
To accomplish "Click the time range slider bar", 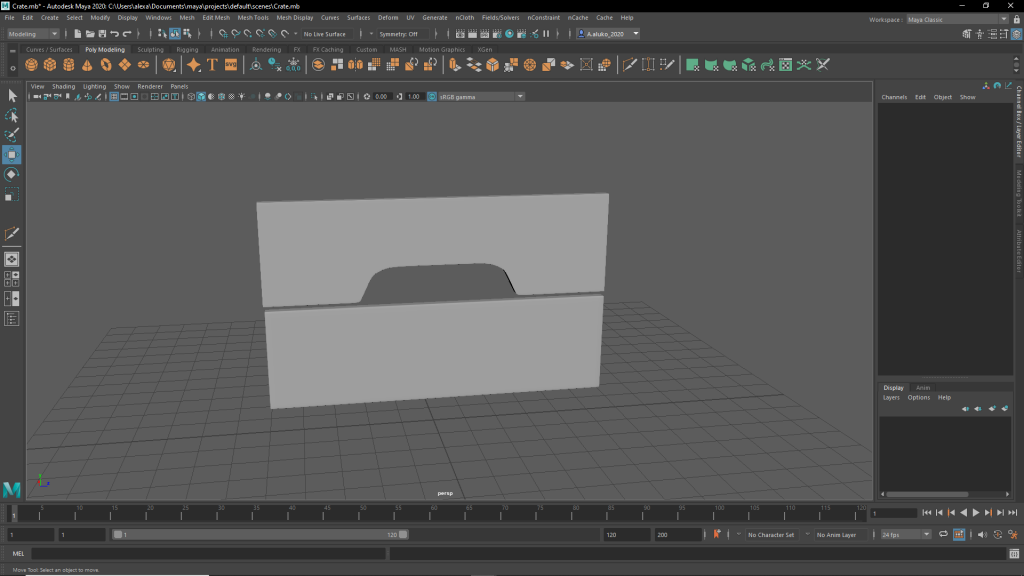I will (x=260, y=535).
